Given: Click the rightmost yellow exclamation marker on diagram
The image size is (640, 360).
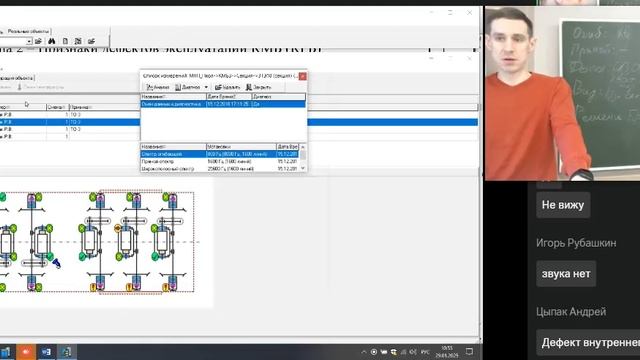Looking at the screenshot, I should 166,288.
